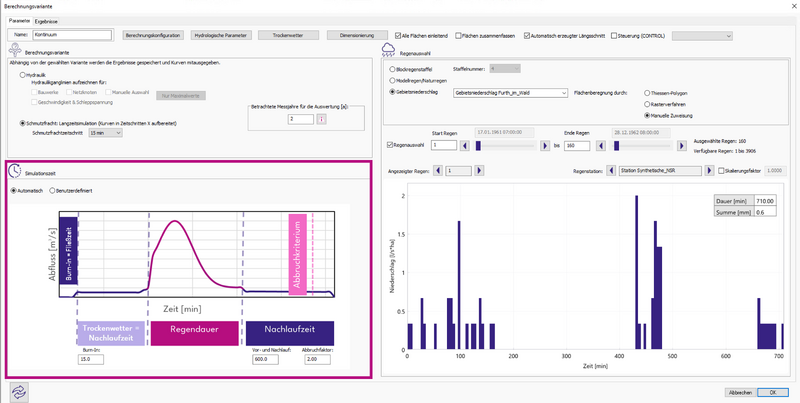Choose Blockregenstaffel radio option

[392, 68]
